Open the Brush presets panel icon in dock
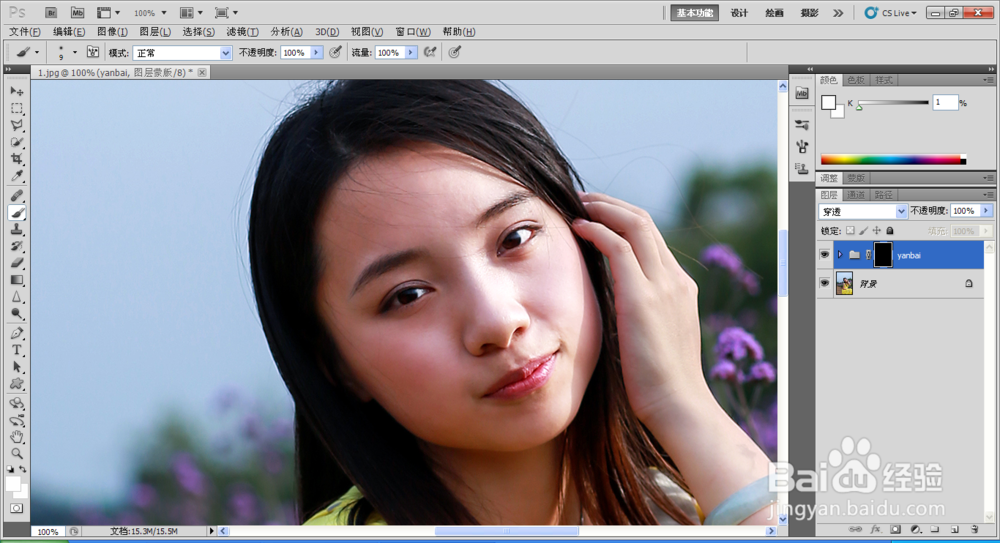 pos(802,125)
